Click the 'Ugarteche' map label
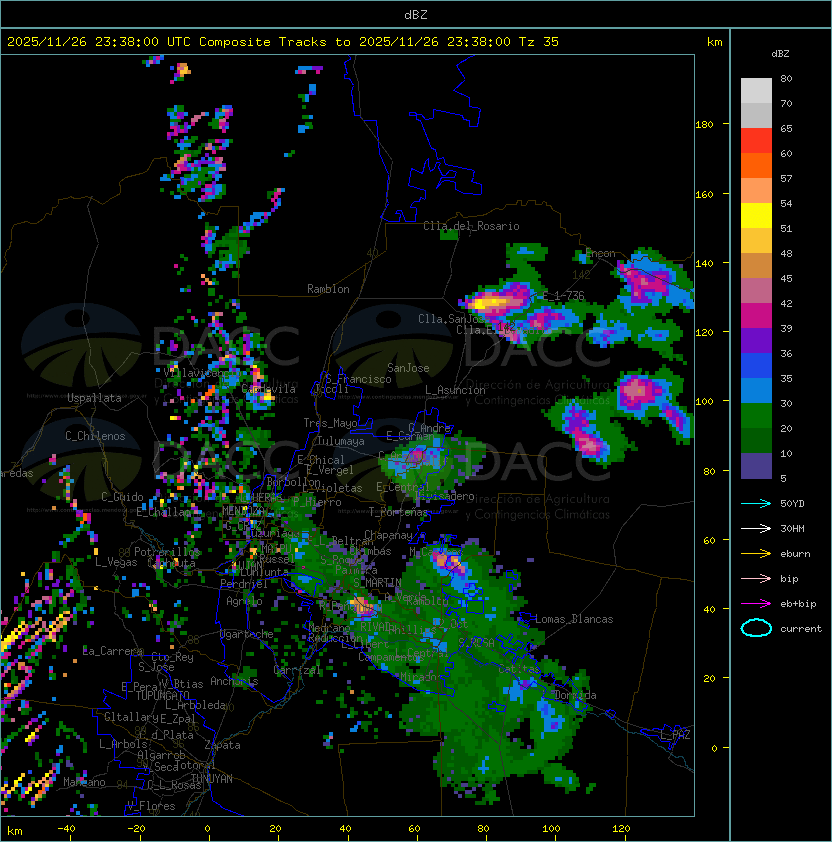832x842 pixels. coord(247,634)
